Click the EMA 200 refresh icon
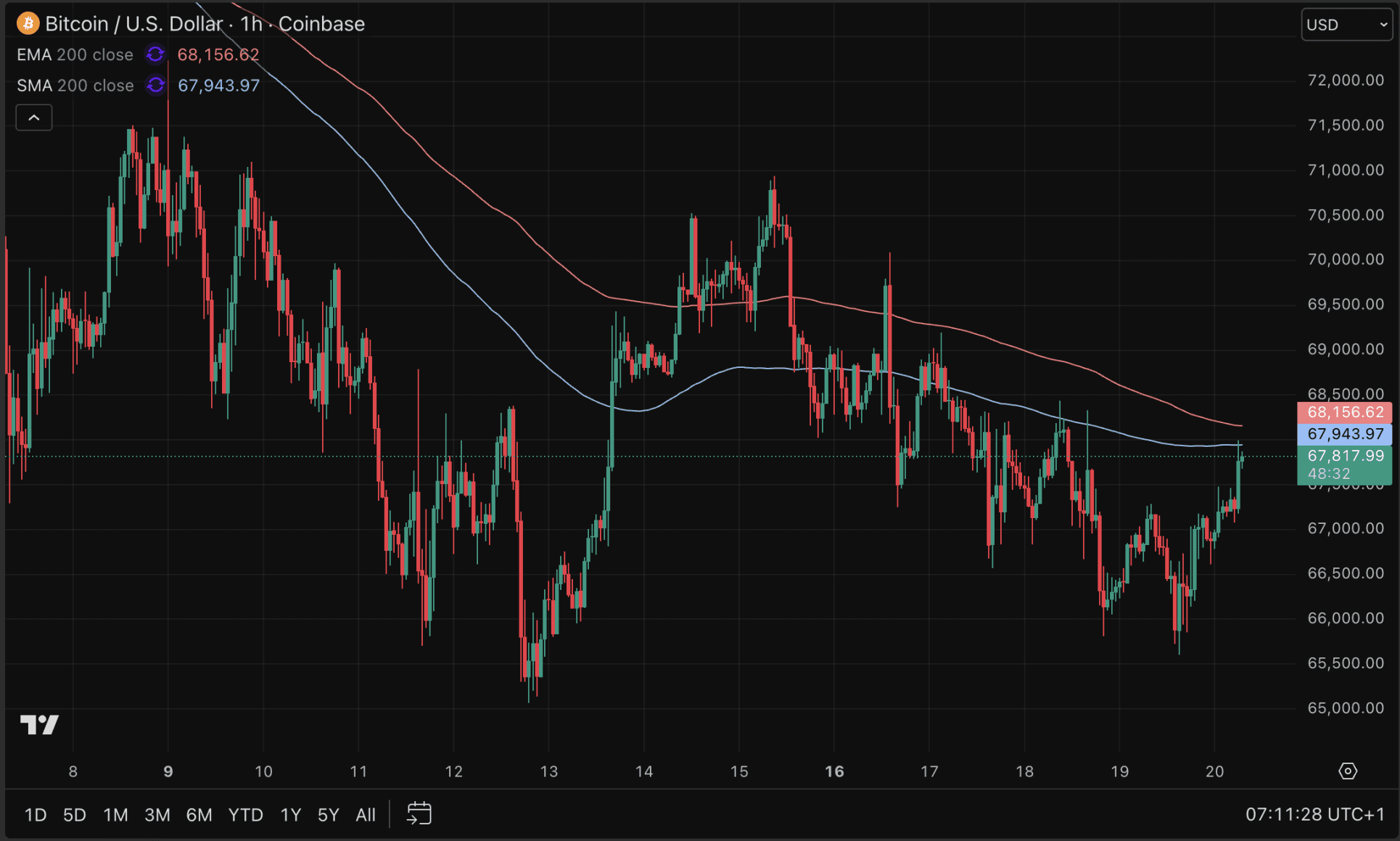This screenshot has height=841, width=1400. [155, 54]
